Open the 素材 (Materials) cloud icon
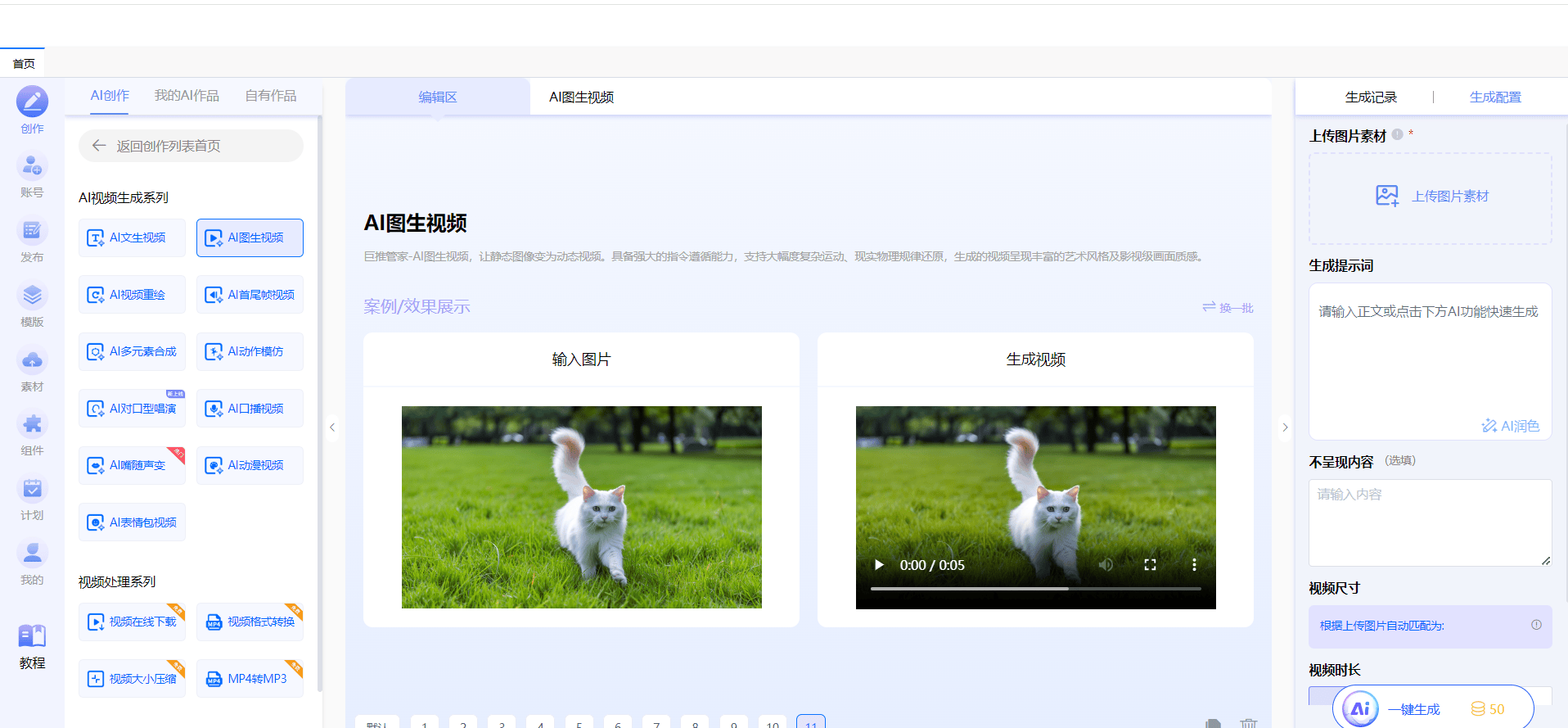Viewport: 1568px width, 728px height. click(x=32, y=360)
